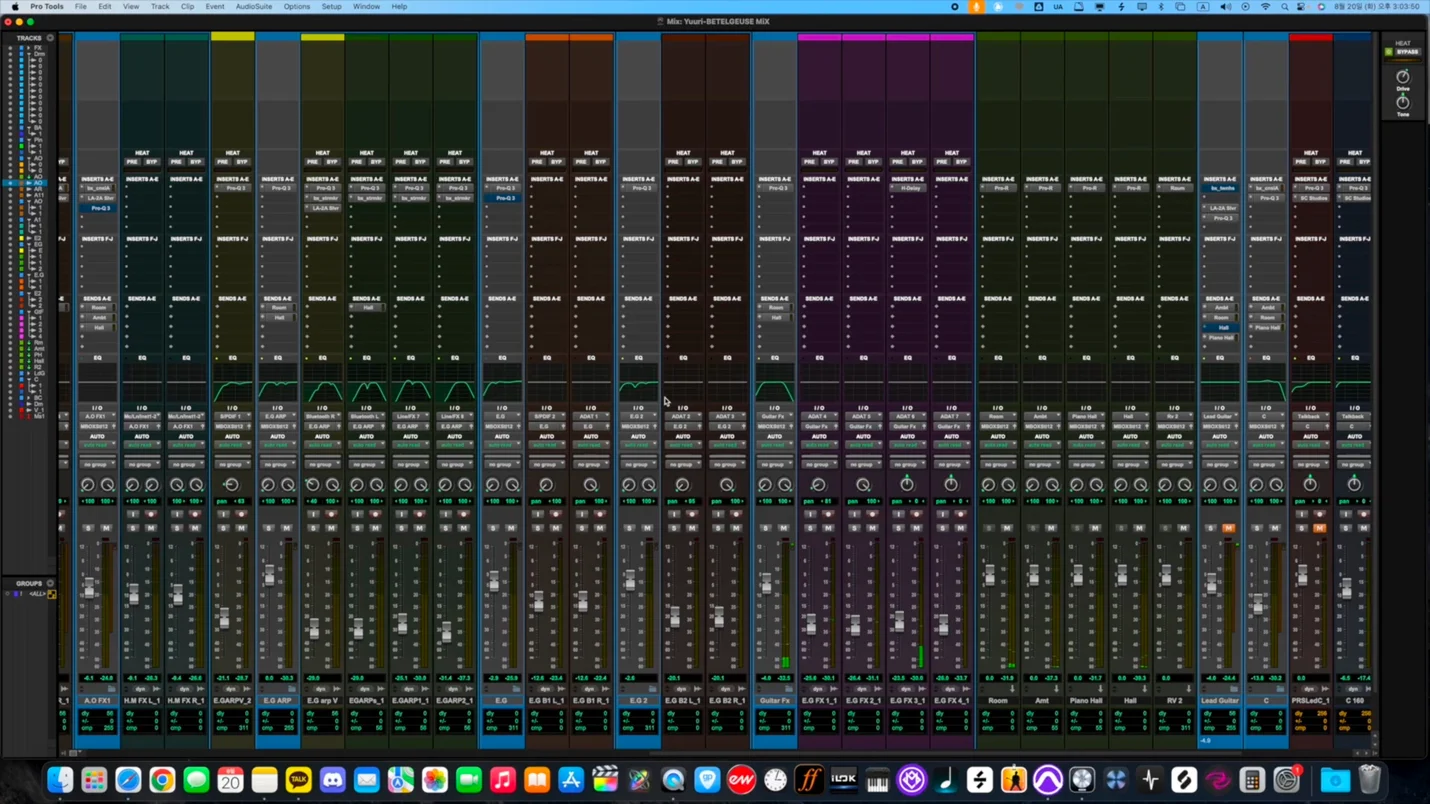Adjust the E.G FX 3_1 pan knob
This screenshot has width=1430, height=804.
point(908,485)
